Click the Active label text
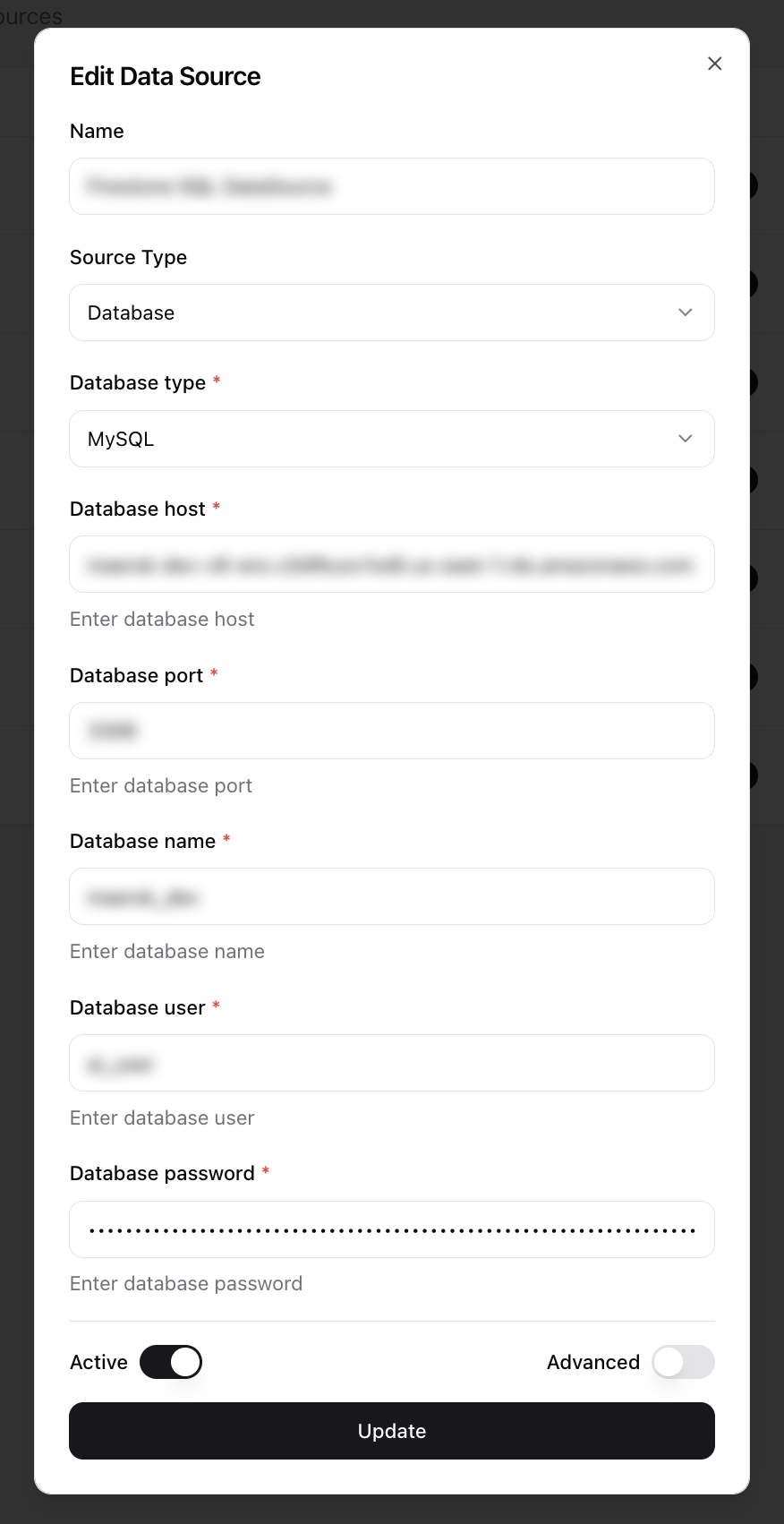The width and height of the screenshot is (784, 1524). coord(98,1362)
